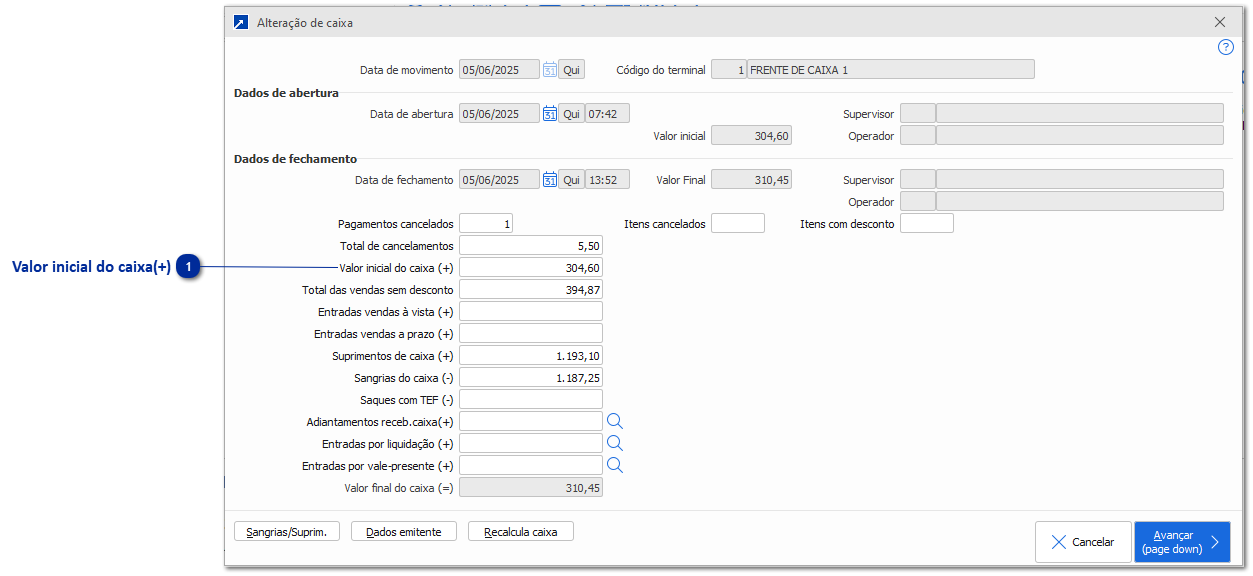Click opening Operador name field
This screenshot has height=576, width=1253.
click(1079, 136)
